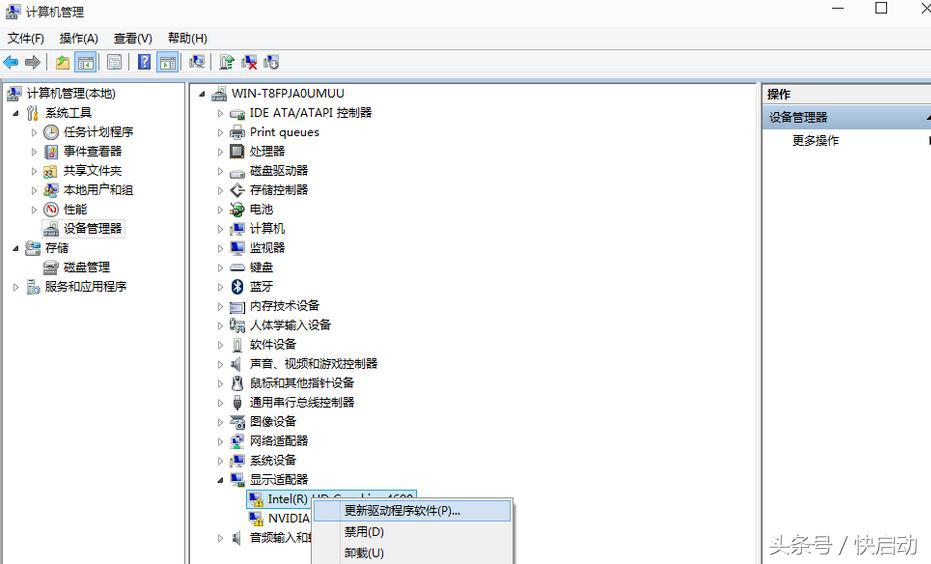
Task: Select 计算机管理(本地) root item
Action: click(x=71, y=93)
